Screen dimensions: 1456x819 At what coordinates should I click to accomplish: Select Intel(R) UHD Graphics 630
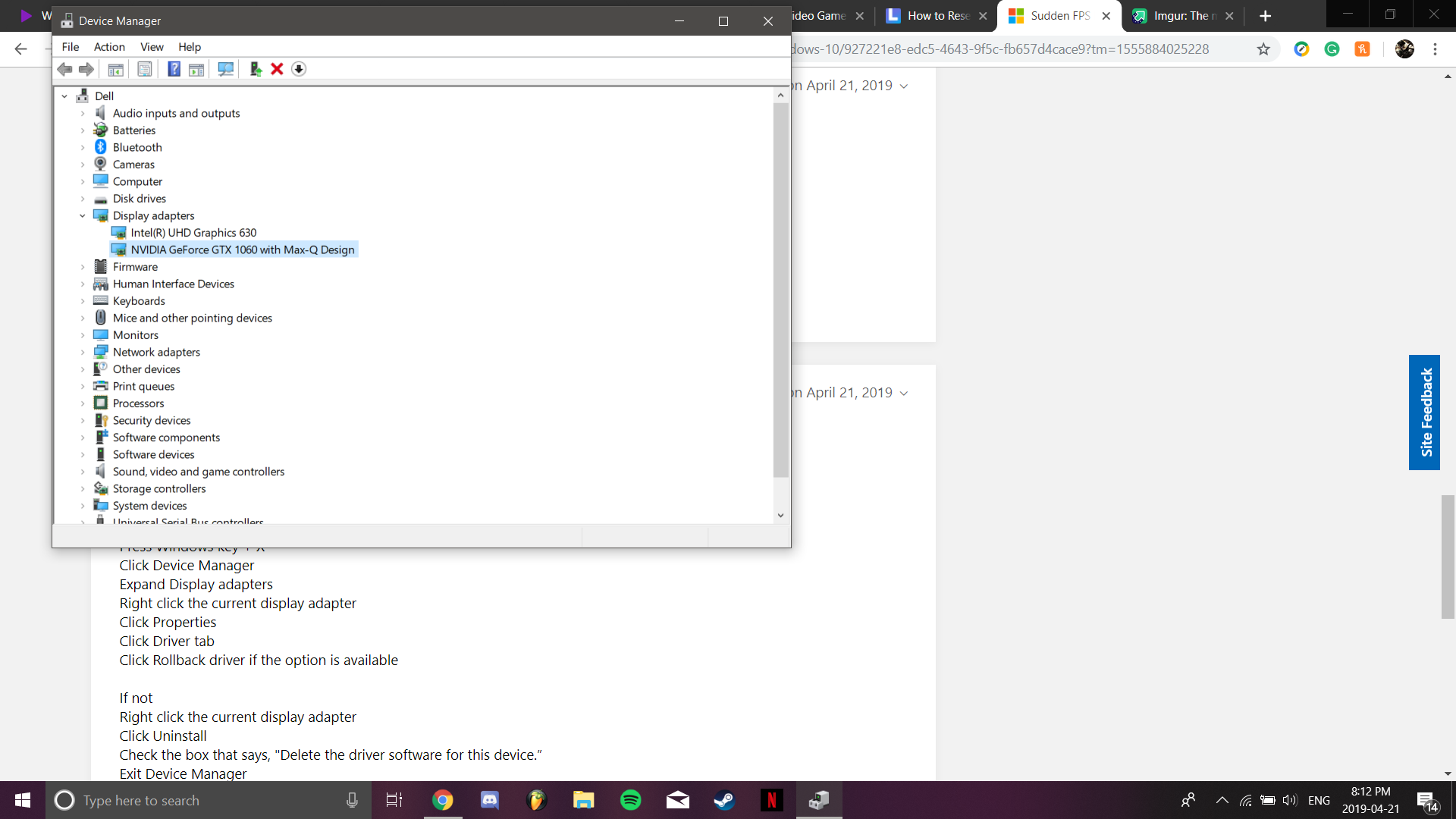point(193,233)
